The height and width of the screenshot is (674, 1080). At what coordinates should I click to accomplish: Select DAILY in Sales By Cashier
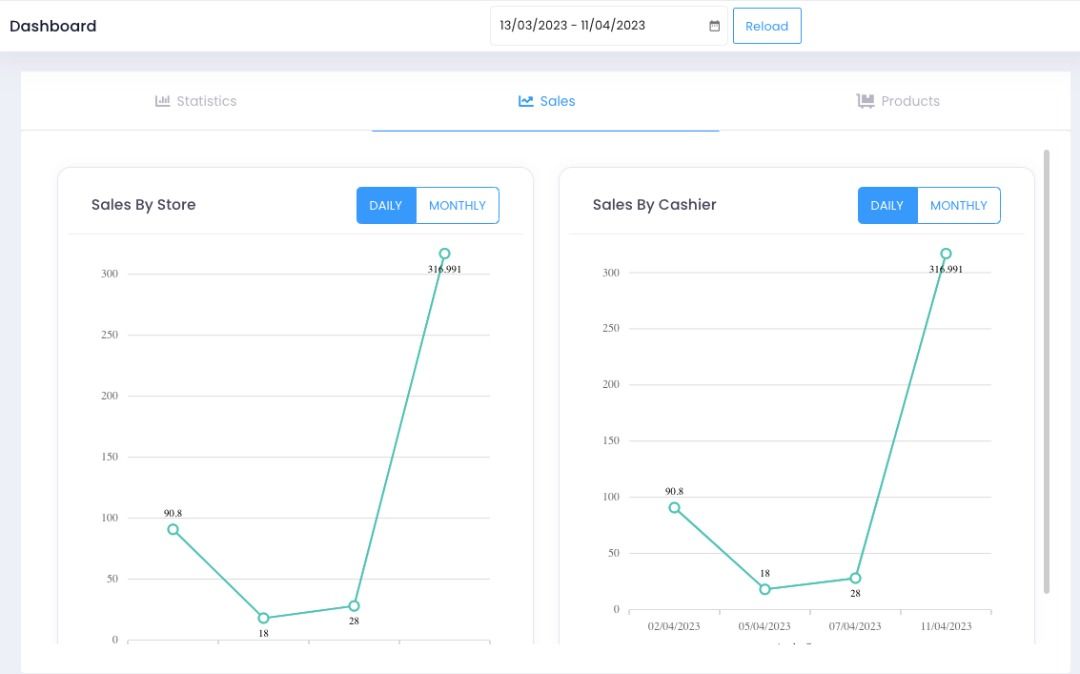[x=887, y=205]
